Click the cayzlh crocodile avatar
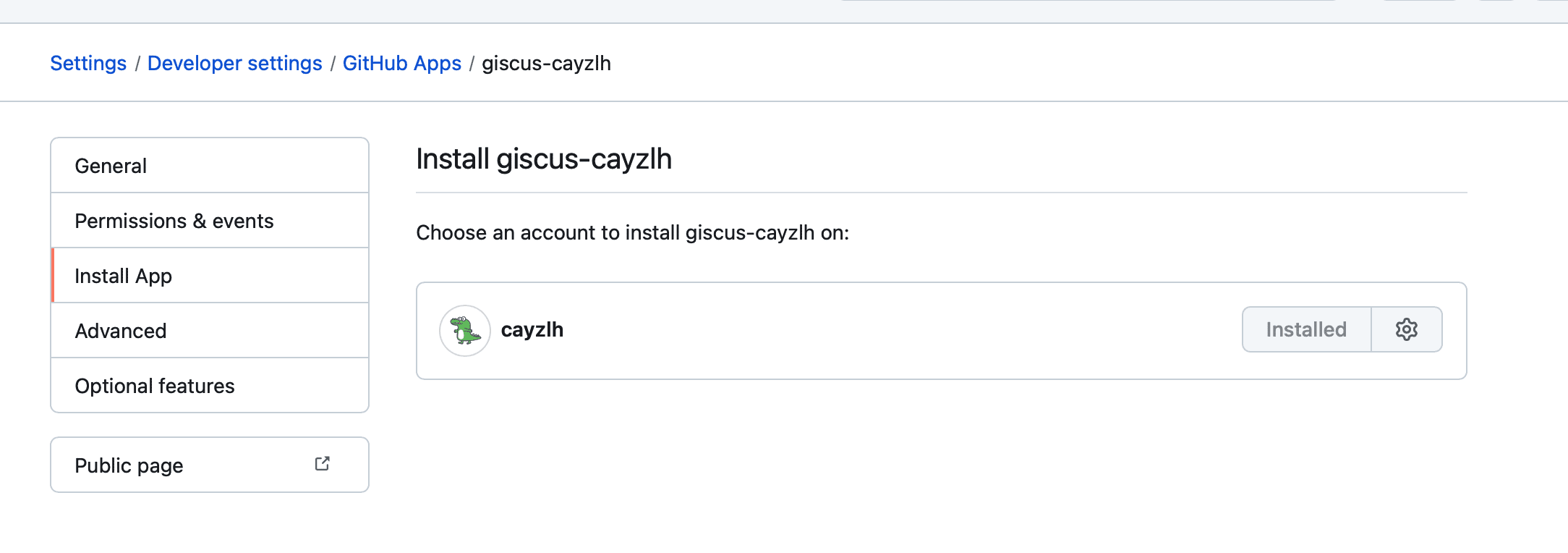The height and width of the screenshot is (553, 1568). (465, 331)
